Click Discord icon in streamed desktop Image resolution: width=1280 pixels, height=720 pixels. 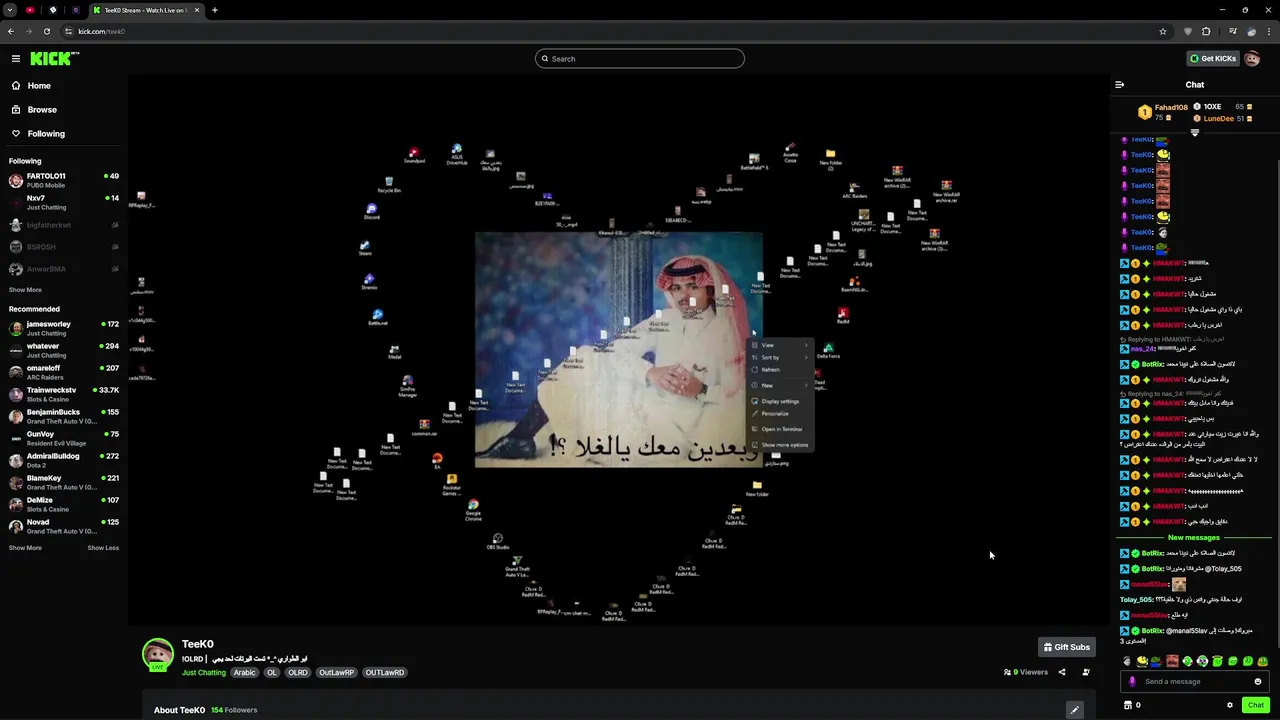pyautogui.click(x=372, y=212)
